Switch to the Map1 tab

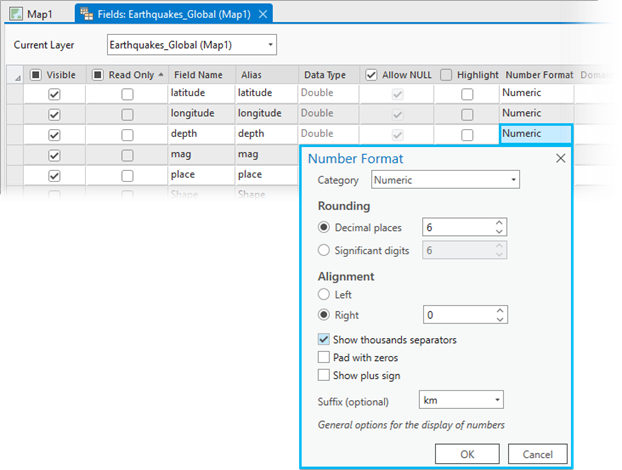36,14
